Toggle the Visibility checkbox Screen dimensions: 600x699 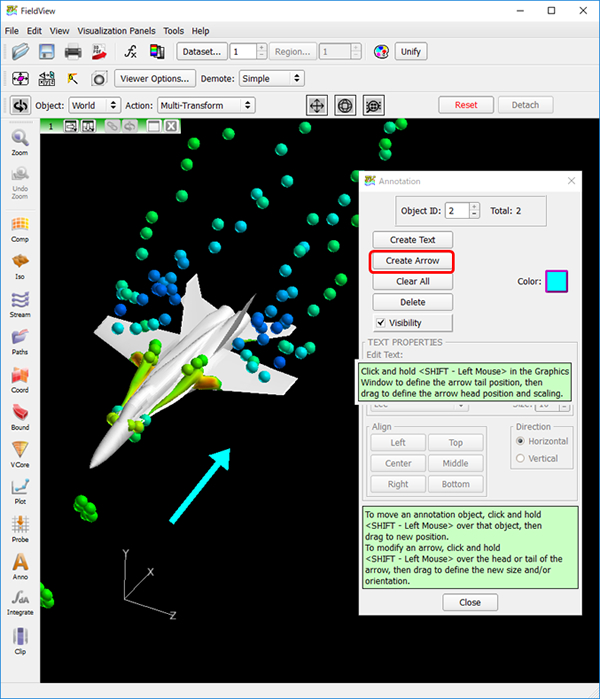coord(381,323)
